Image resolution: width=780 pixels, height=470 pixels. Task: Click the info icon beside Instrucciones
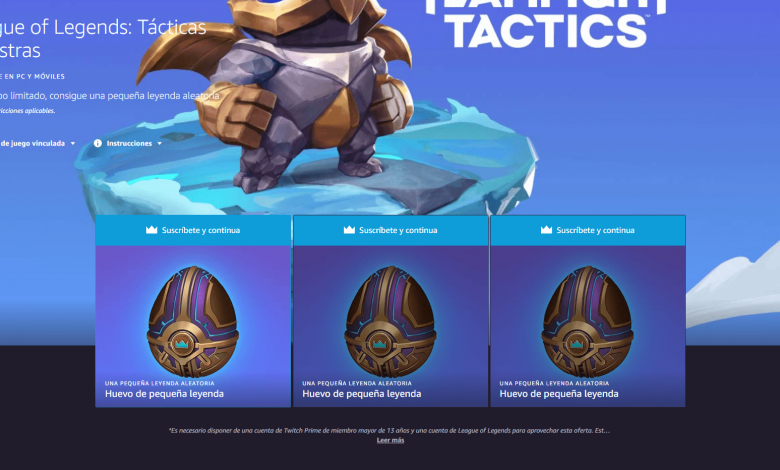(x=98, y=143)
